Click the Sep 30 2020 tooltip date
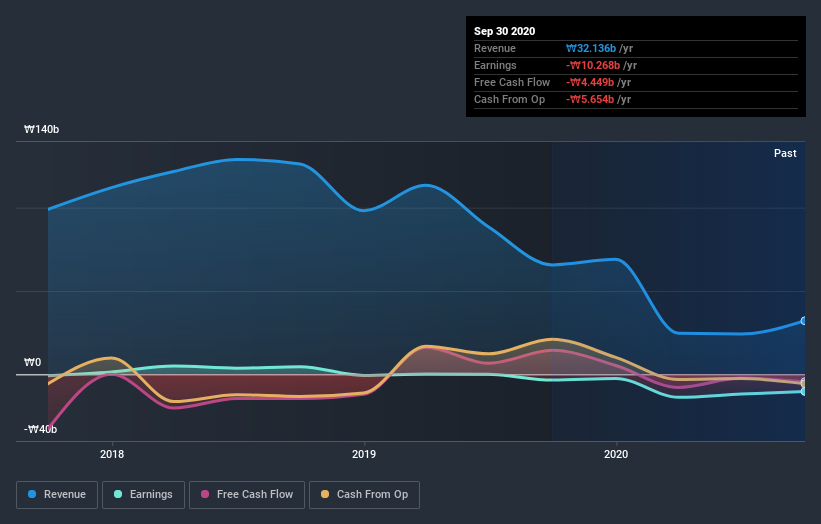Viewport: 821px width, 524px height. (504, 31)
